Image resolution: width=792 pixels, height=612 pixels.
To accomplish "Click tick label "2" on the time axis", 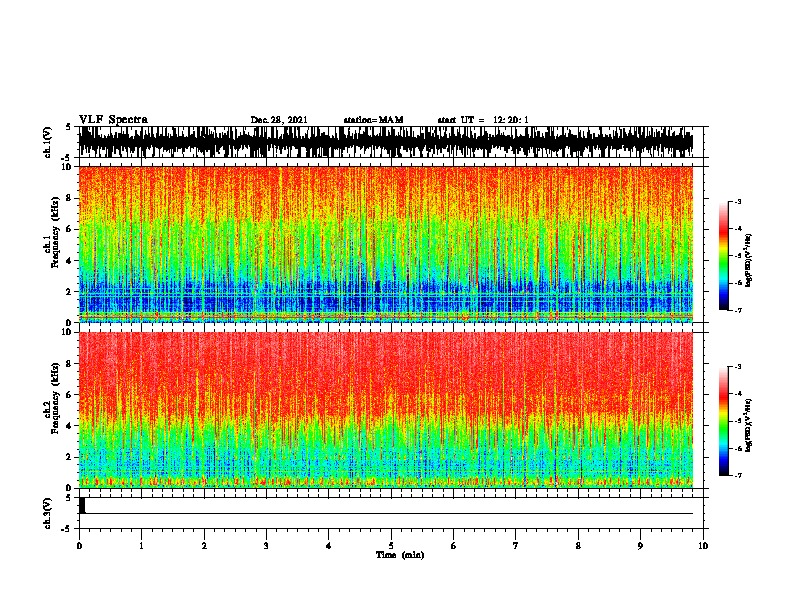I will tap(204, 546).
